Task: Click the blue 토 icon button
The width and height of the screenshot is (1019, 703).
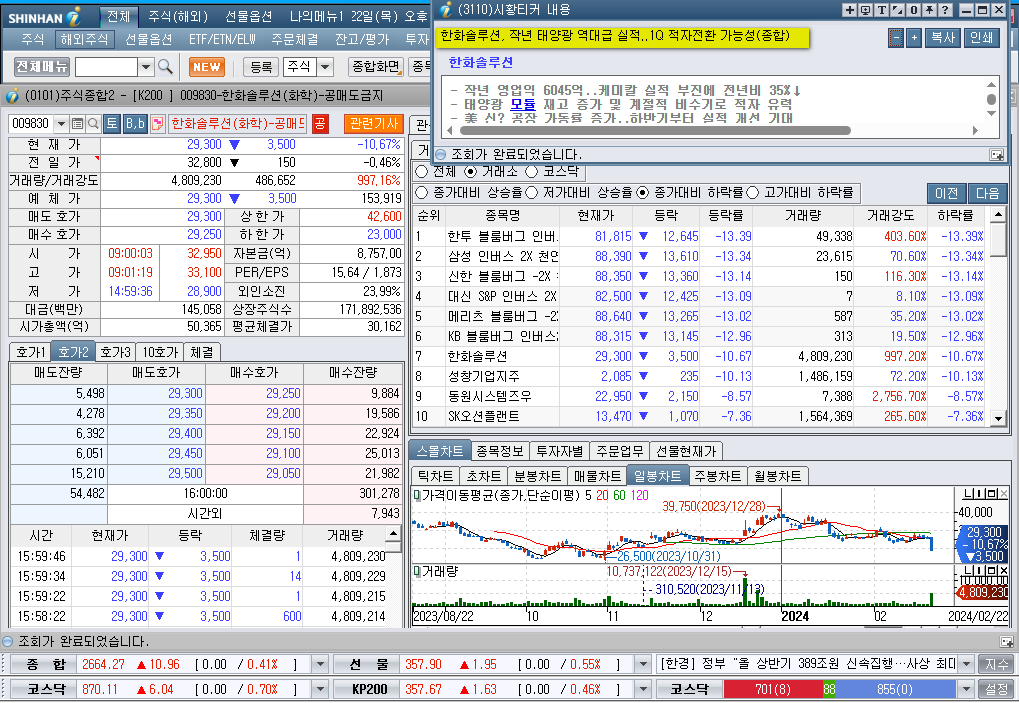Action: [x=112, y=123]
